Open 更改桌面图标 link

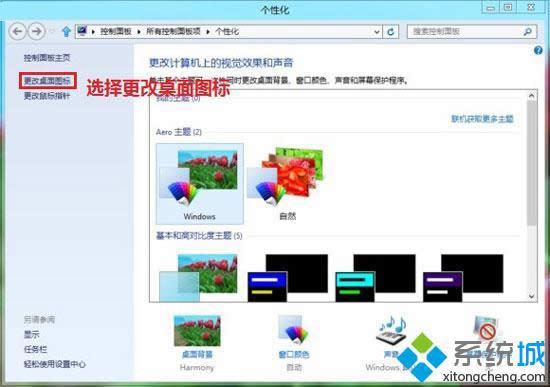coord(47,81)
